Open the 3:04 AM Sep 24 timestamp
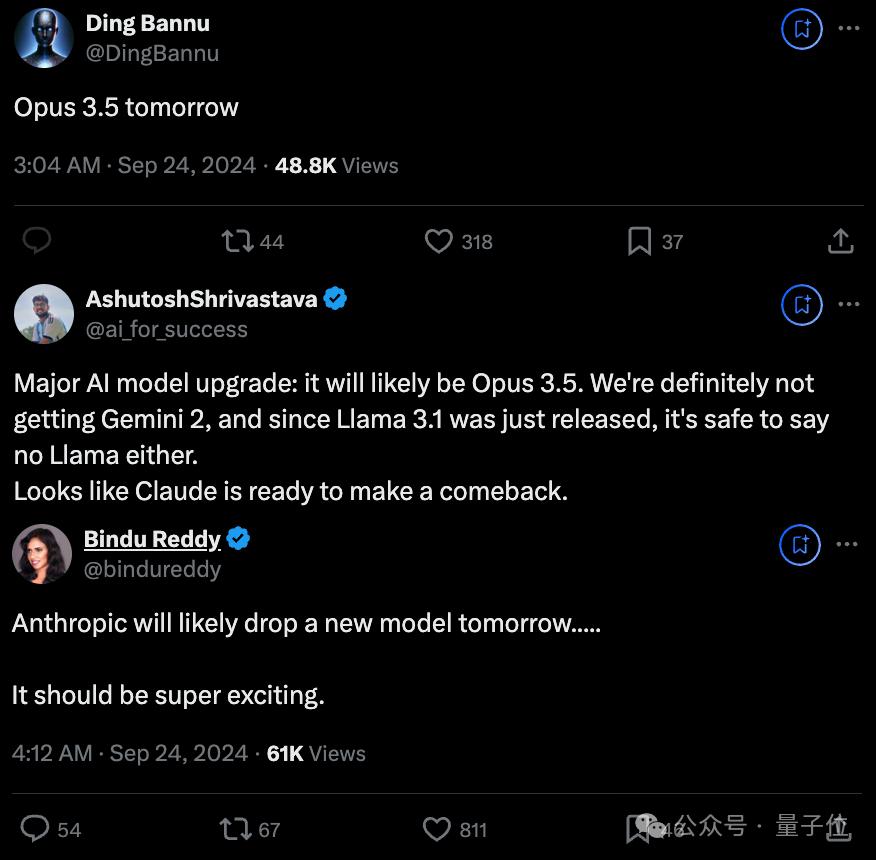 point(135,165)
